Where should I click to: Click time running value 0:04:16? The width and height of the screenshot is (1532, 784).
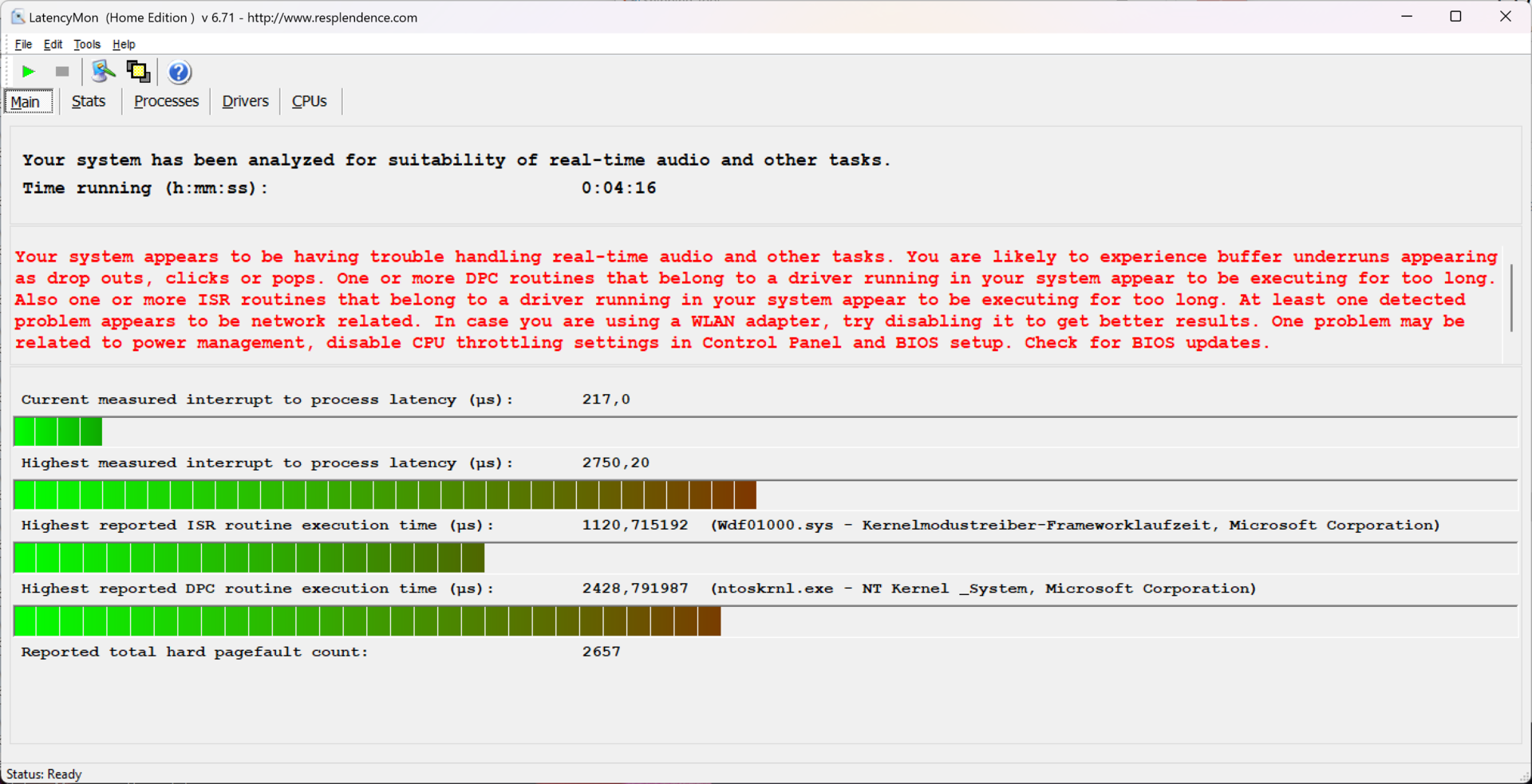point(618,188)
